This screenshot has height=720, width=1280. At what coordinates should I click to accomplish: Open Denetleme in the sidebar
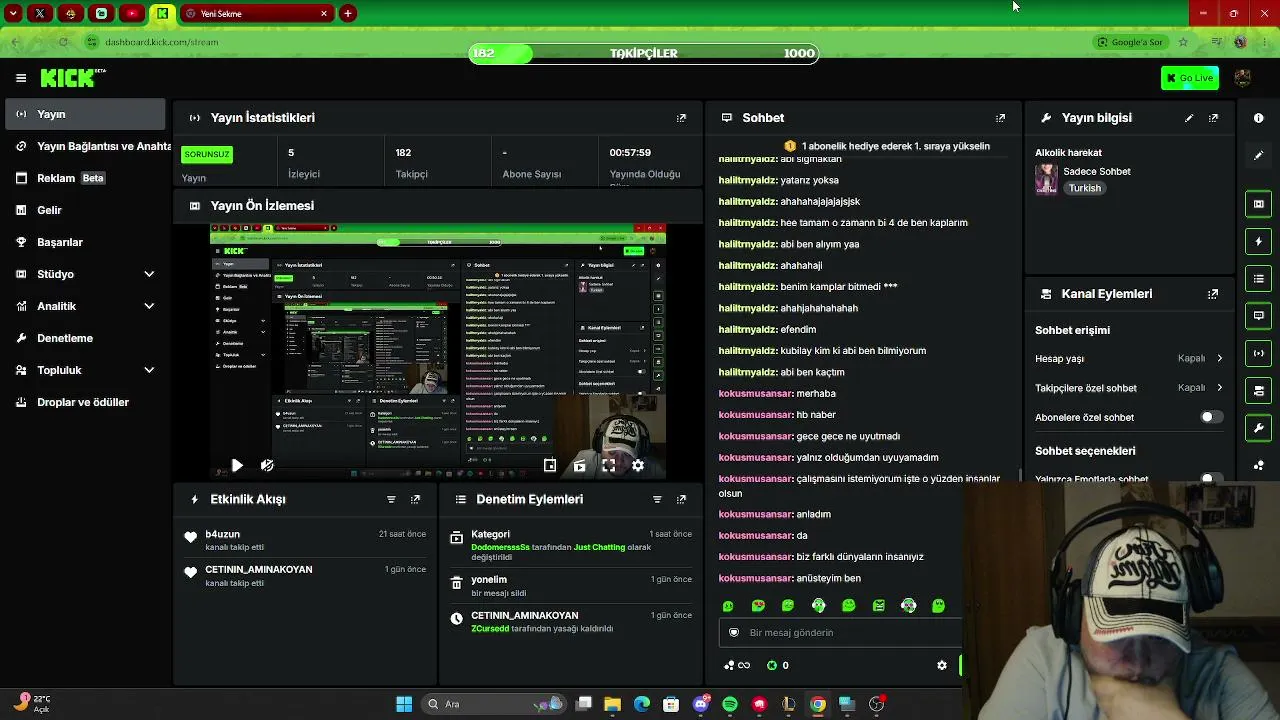[x=85, y=338]
